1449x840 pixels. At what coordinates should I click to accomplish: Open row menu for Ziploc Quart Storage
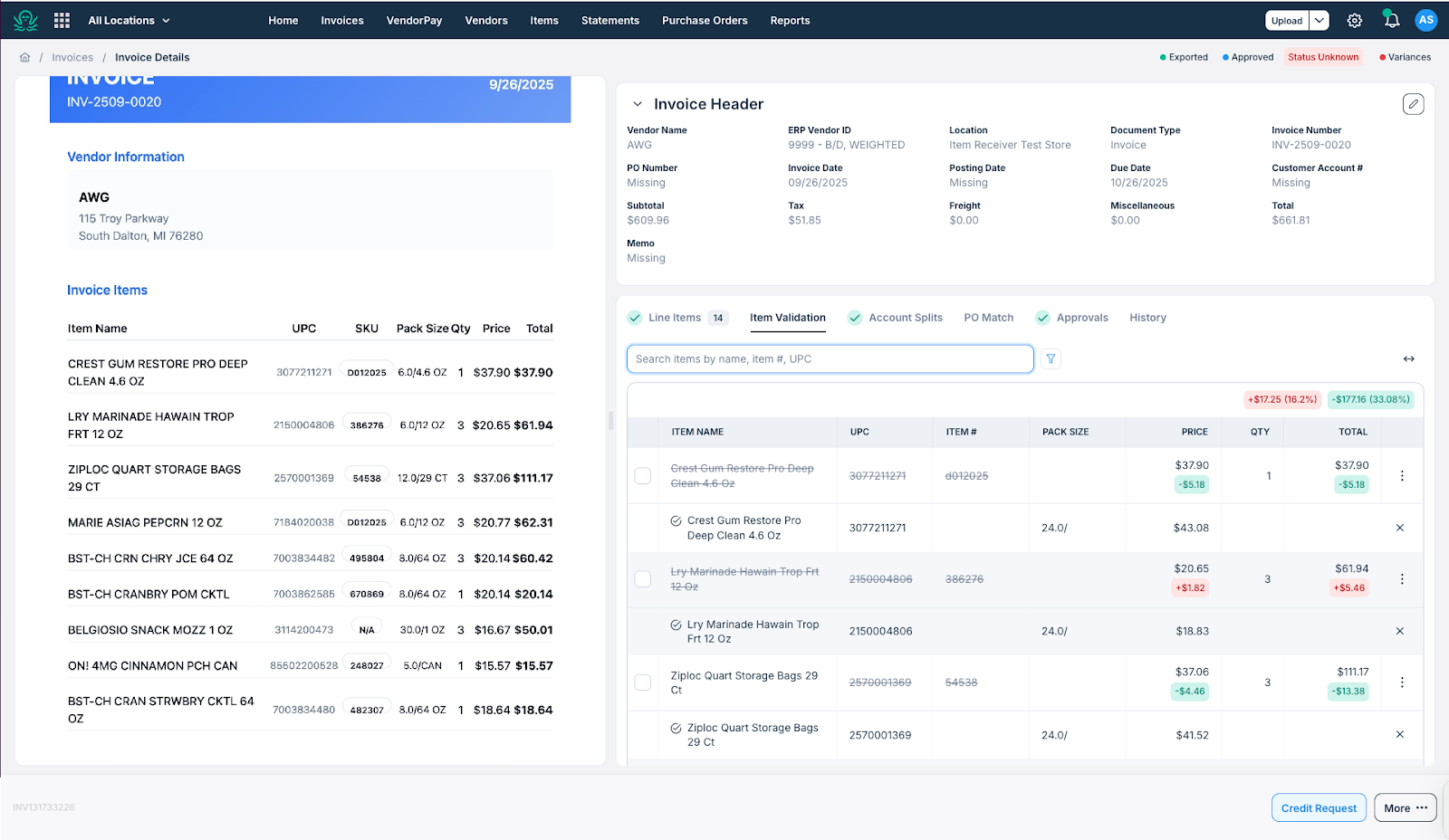pos(1402,682)
